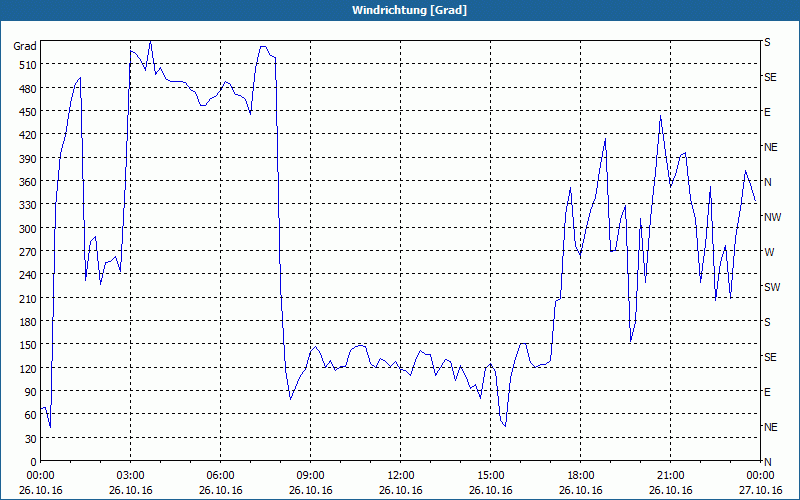Screen dimensions: 800x500
Task: Select the 06:00 time marker
Action: (221, 475)
